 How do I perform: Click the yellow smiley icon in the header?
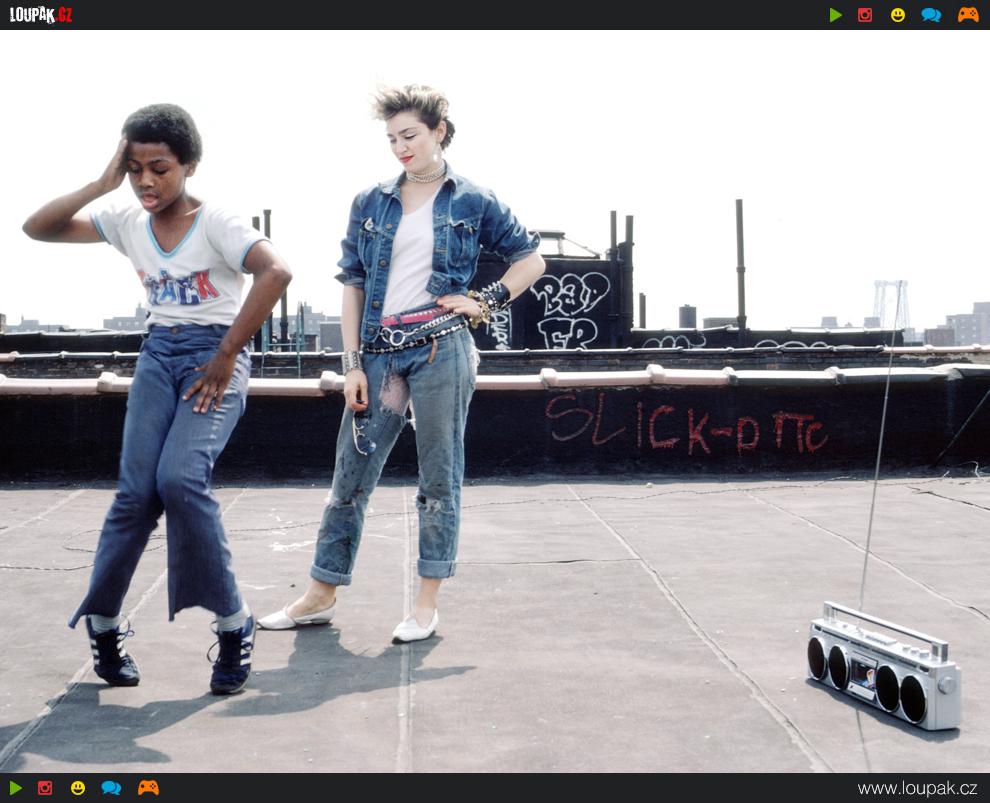[898, 15]
